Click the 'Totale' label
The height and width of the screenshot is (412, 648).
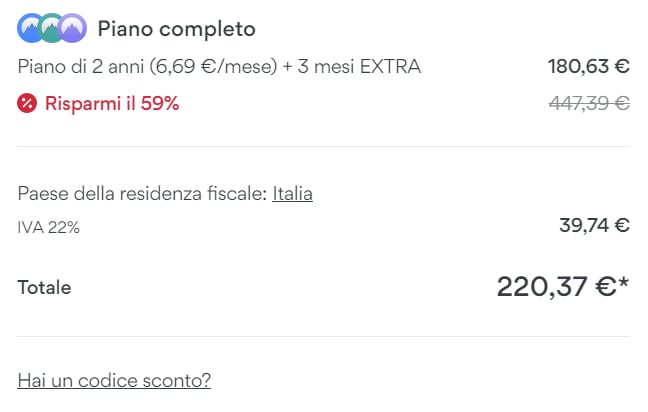pyautogui.click(x=44, y=288)
